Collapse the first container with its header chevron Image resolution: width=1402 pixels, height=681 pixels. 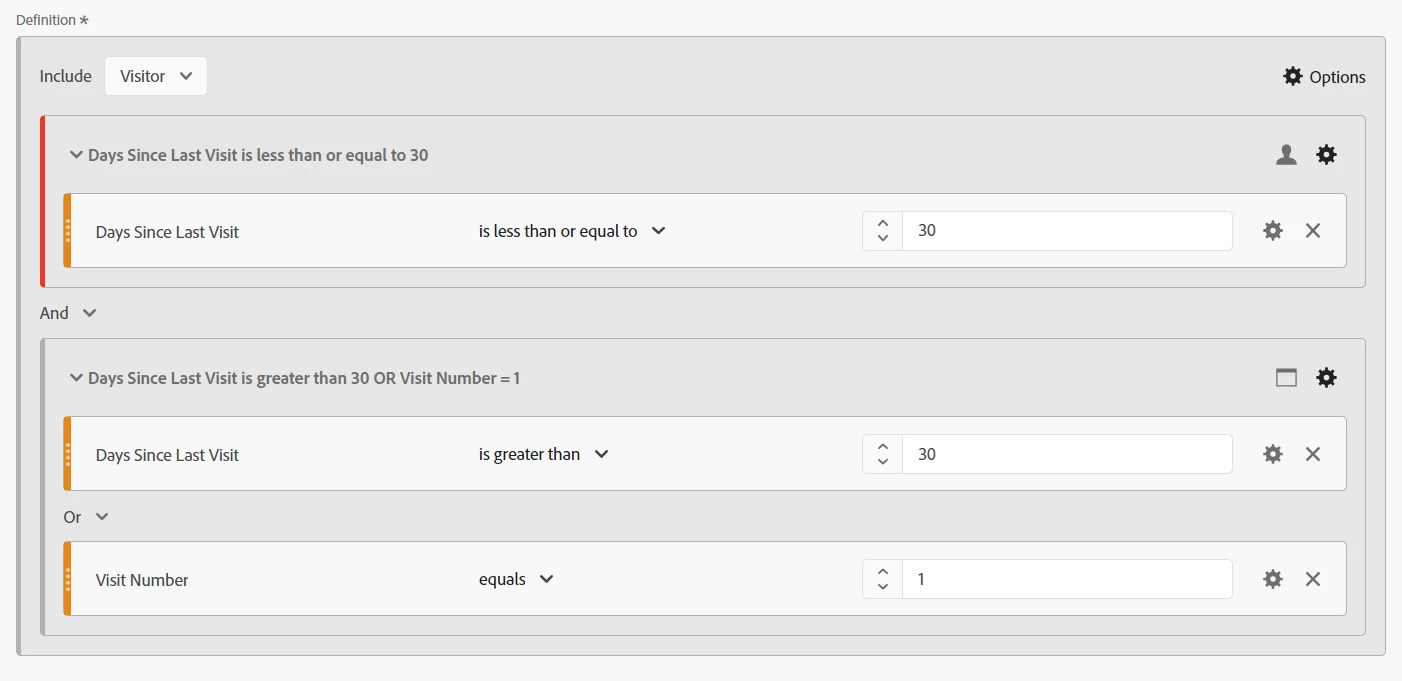(x=75, y=155)
